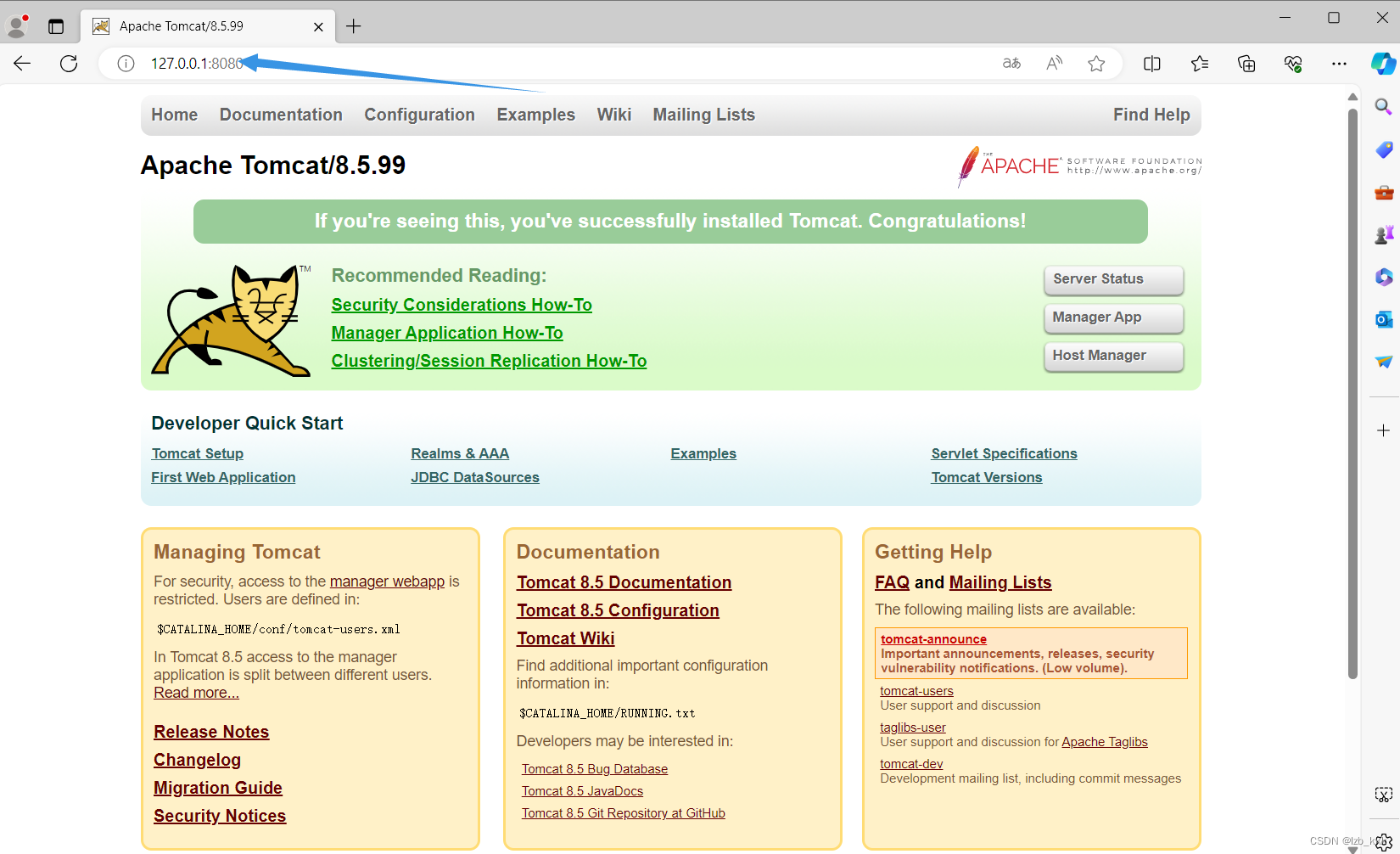Open Mailing Lists in the nav bar

click(703, 115)
